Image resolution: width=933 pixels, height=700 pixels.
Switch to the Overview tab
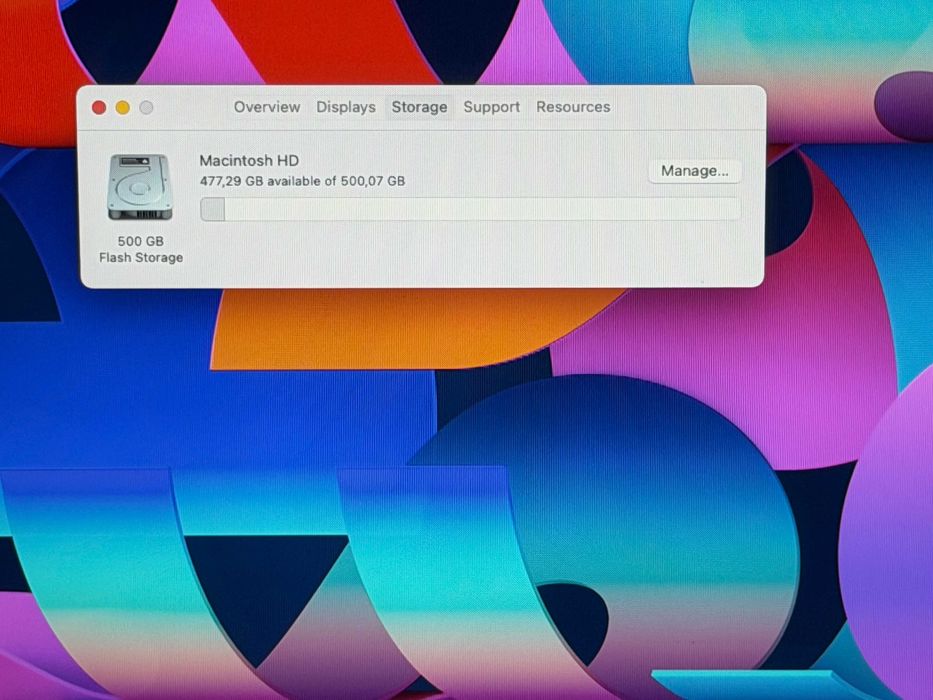[x=267, y=107]
